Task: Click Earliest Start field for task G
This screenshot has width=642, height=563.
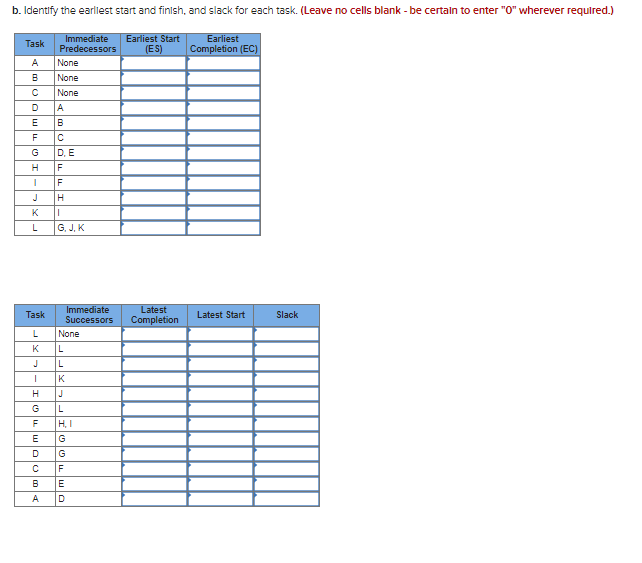Action: (x=154, y=153)
